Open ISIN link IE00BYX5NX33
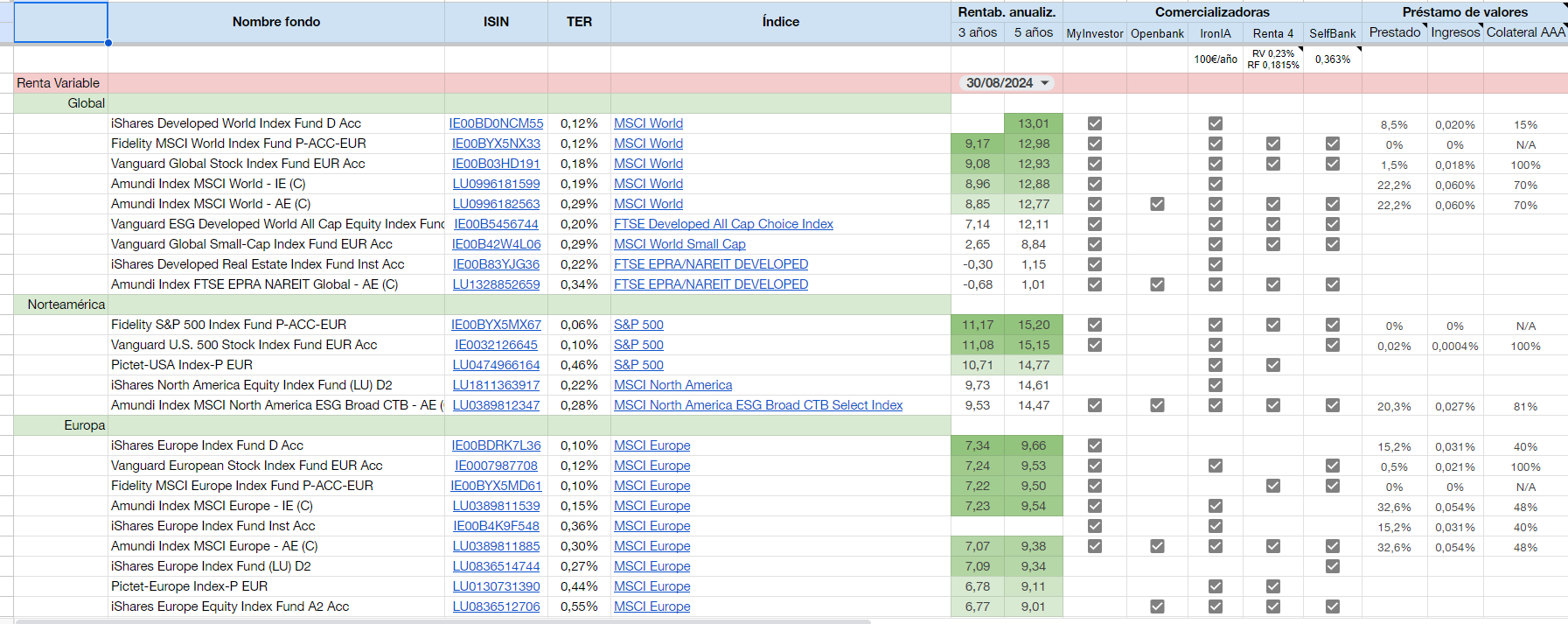The width and height of the screenshot is (1568, 624). click(x=496, y=144)
